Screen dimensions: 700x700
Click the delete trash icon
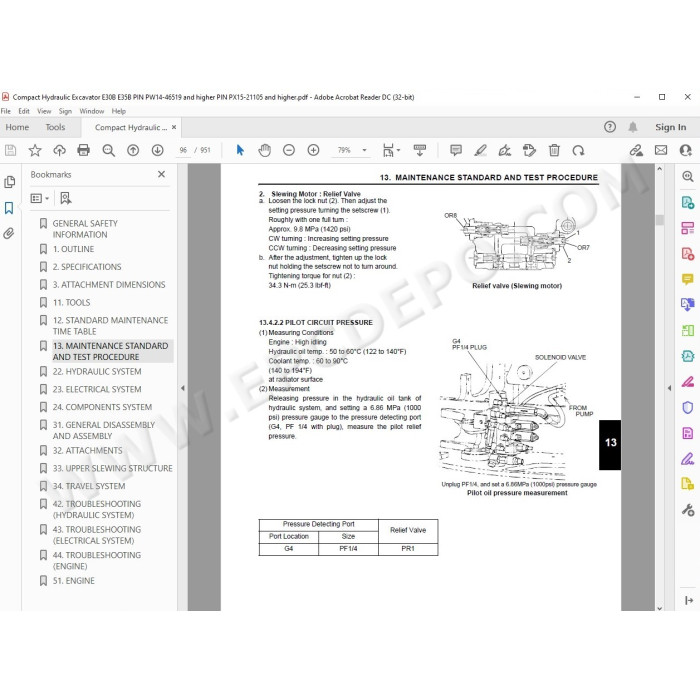pos(554,150)
